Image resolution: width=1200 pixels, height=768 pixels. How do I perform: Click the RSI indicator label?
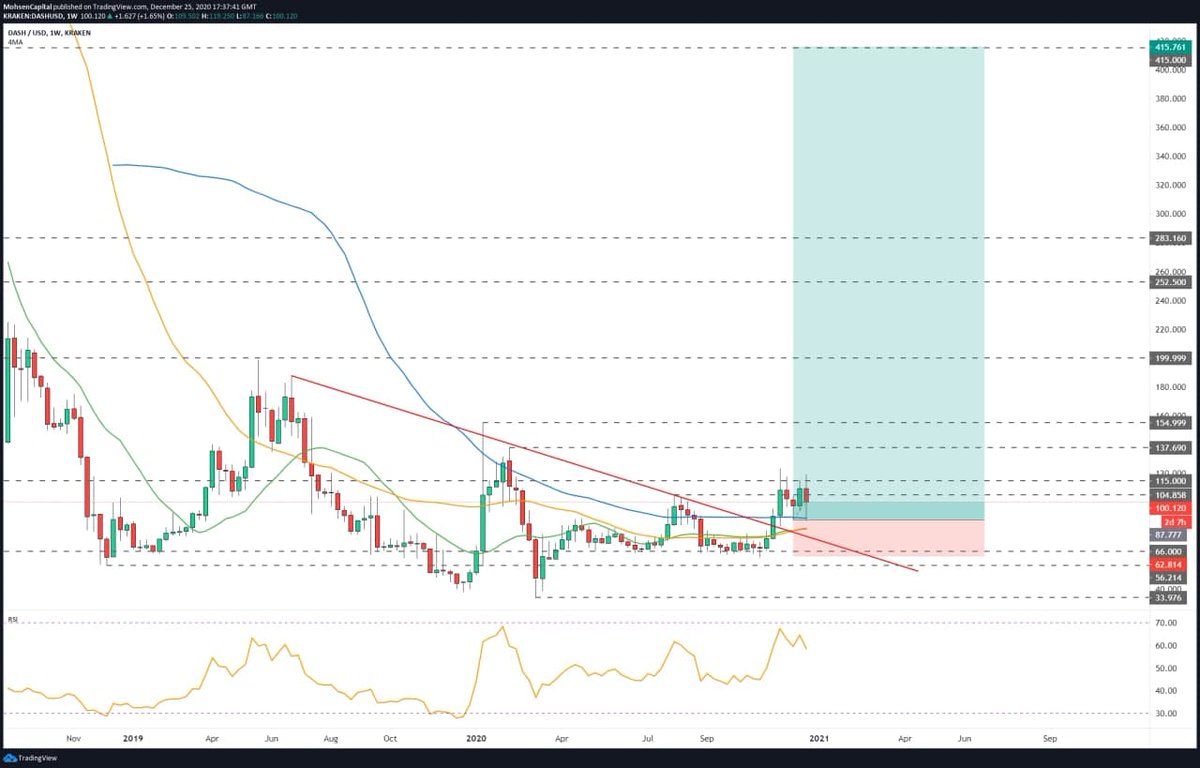14,619
